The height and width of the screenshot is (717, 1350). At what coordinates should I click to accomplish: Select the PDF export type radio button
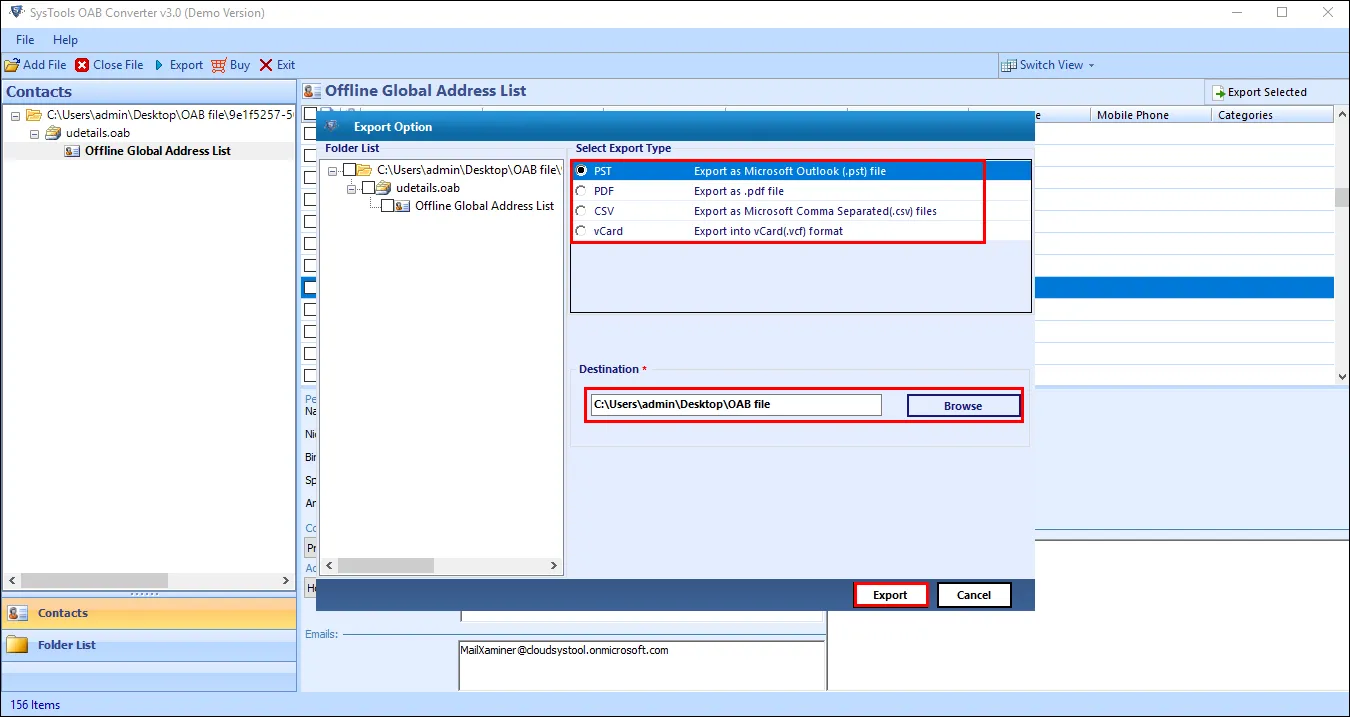581,191
